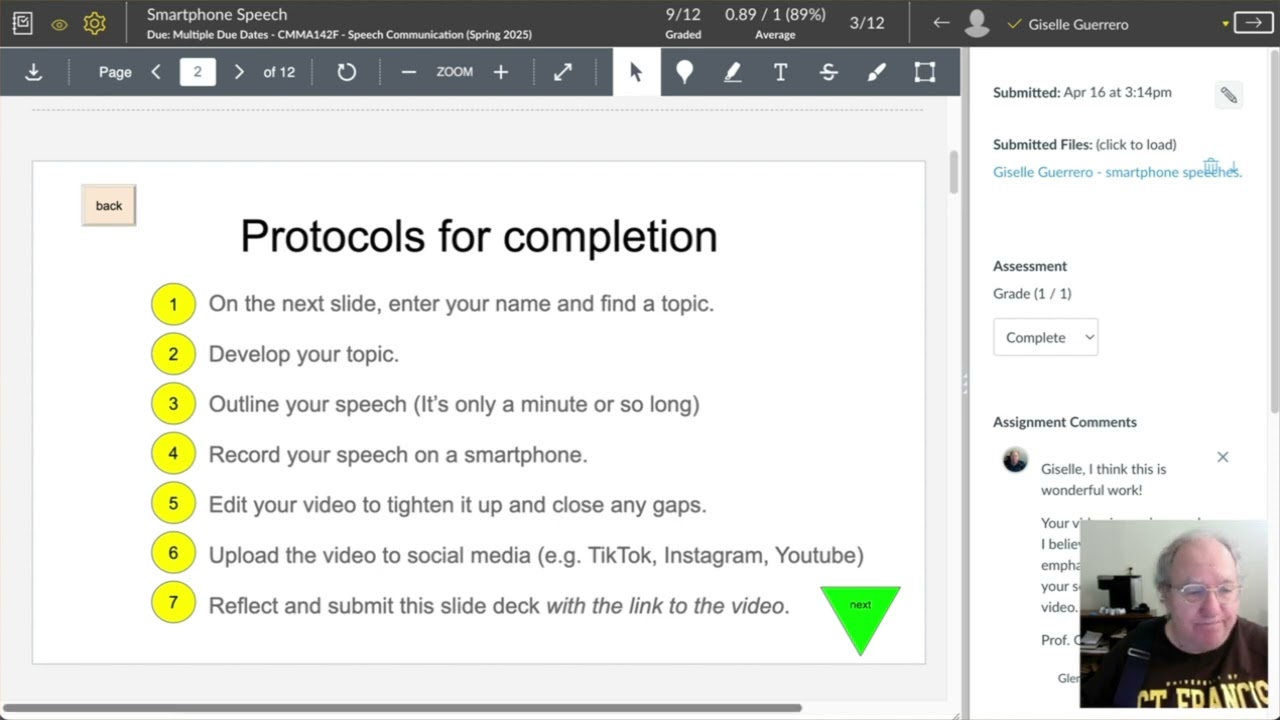Click the document horizontal scrollbar
Viewport: 1280px width, 720px height.
402,708
